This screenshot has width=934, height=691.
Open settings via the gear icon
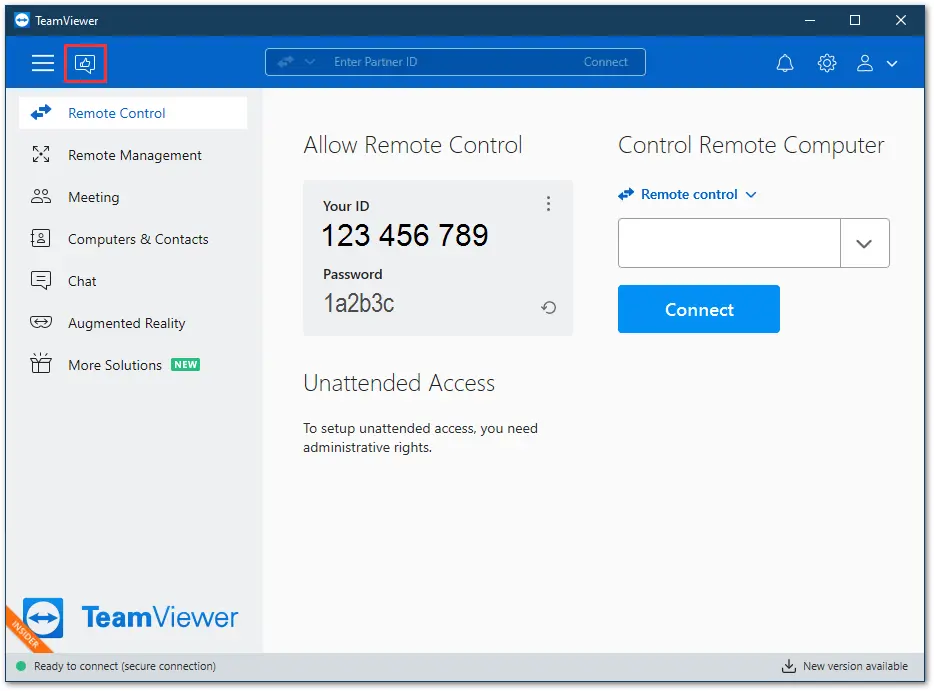pyautogui.click(x=826, y=63)
